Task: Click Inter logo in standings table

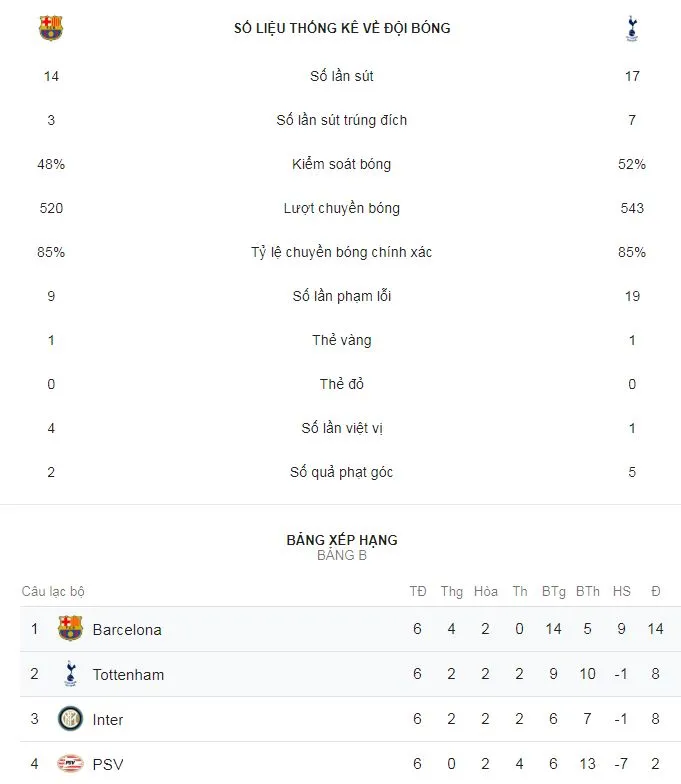Action: (x=70, y=719)
